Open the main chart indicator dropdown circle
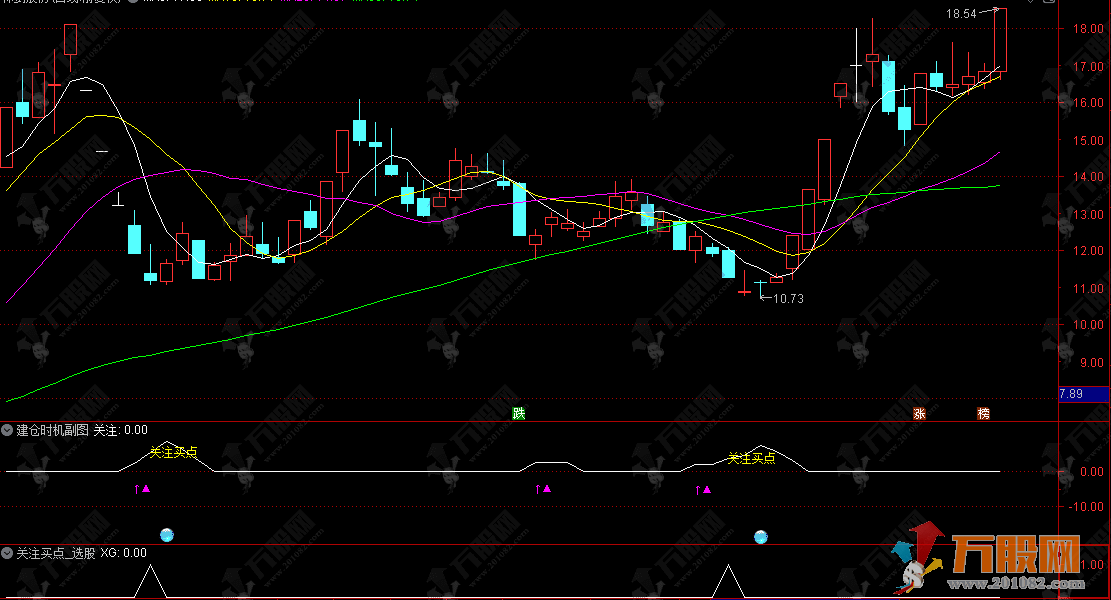The height and width of the screenshot is (600, 1111). (x=132, y=1)
